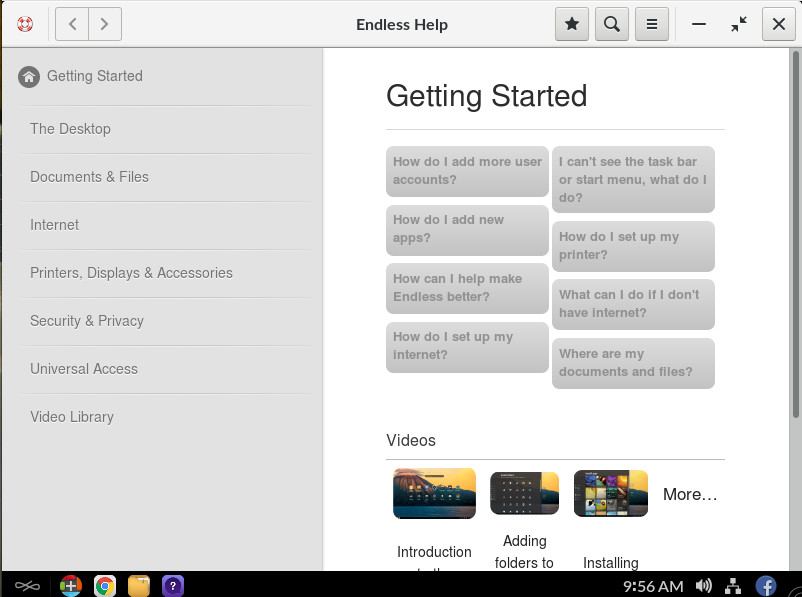Click the Facebook icon in taskbar
The width and height of the screenshot is (802, 597).
click(x=766, y=586)
